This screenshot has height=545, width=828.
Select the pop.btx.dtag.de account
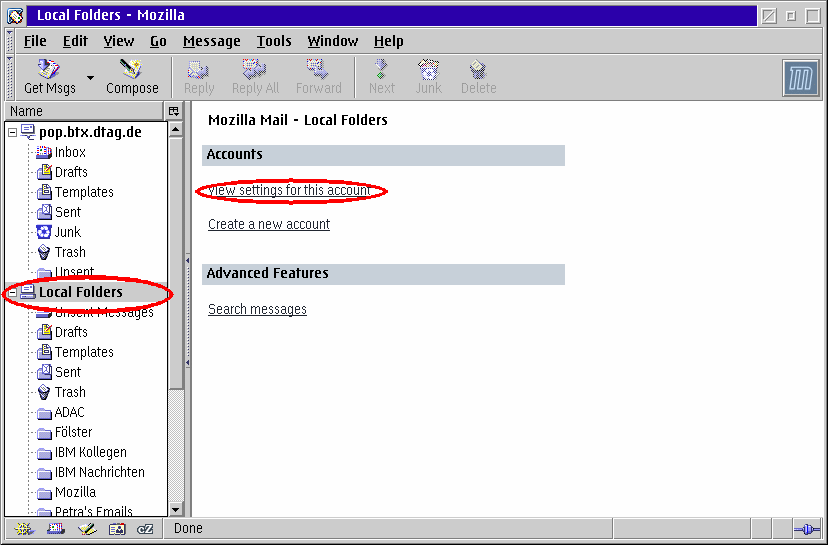point(90,132)
